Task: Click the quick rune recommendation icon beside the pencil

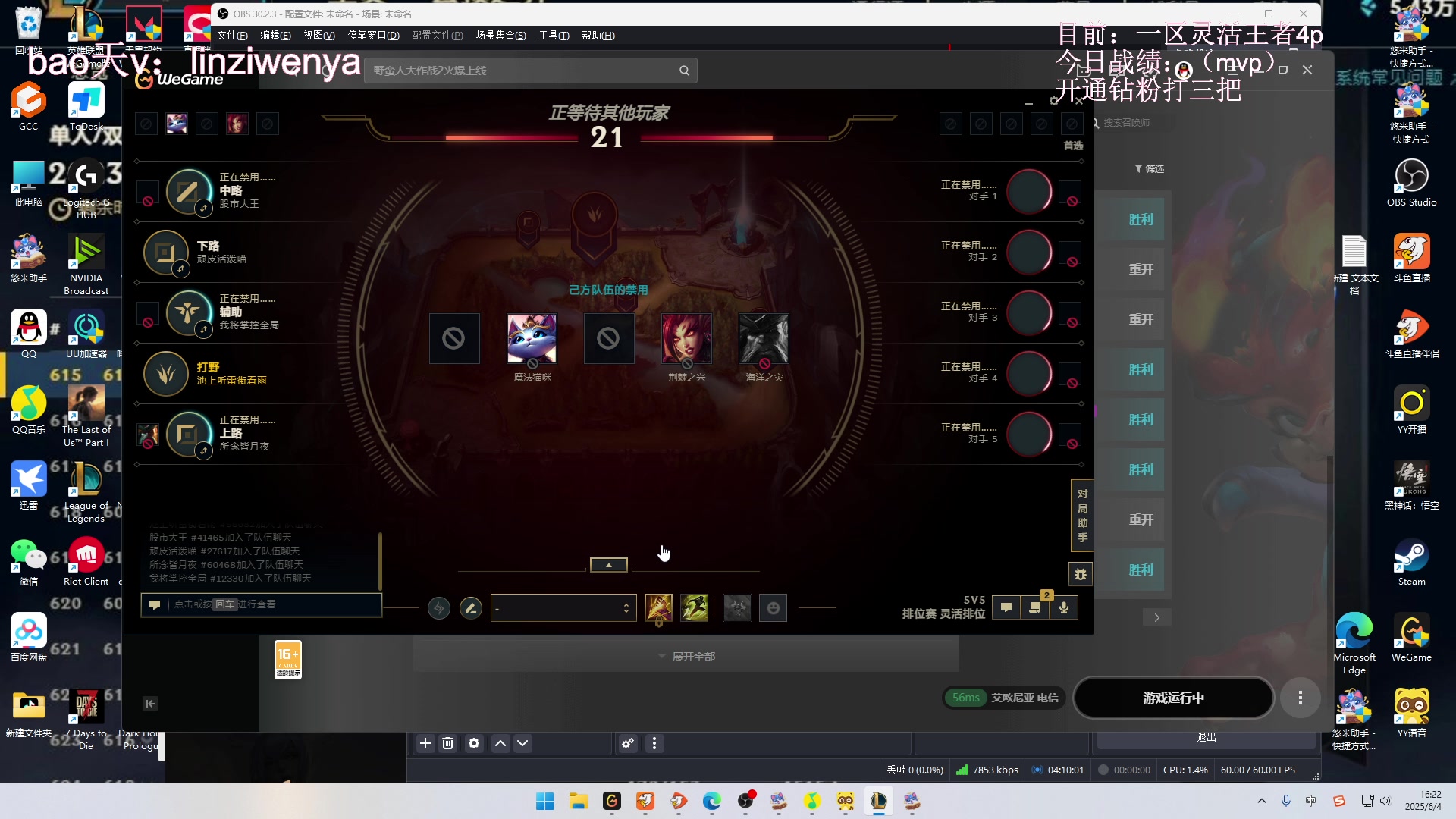Action: 439,608
